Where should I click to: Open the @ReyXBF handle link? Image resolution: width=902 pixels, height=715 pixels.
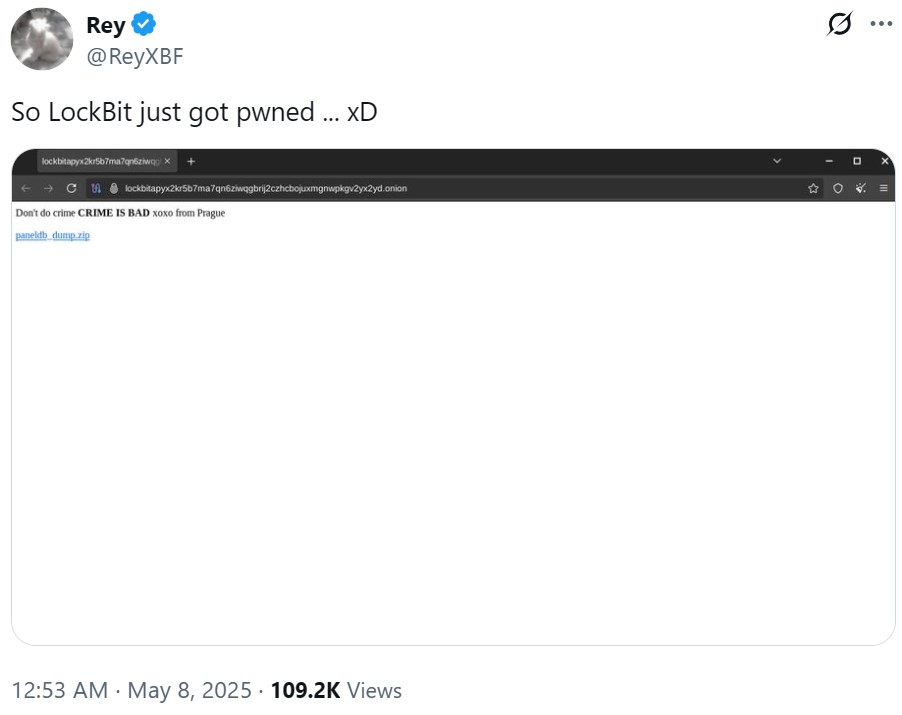135,56
